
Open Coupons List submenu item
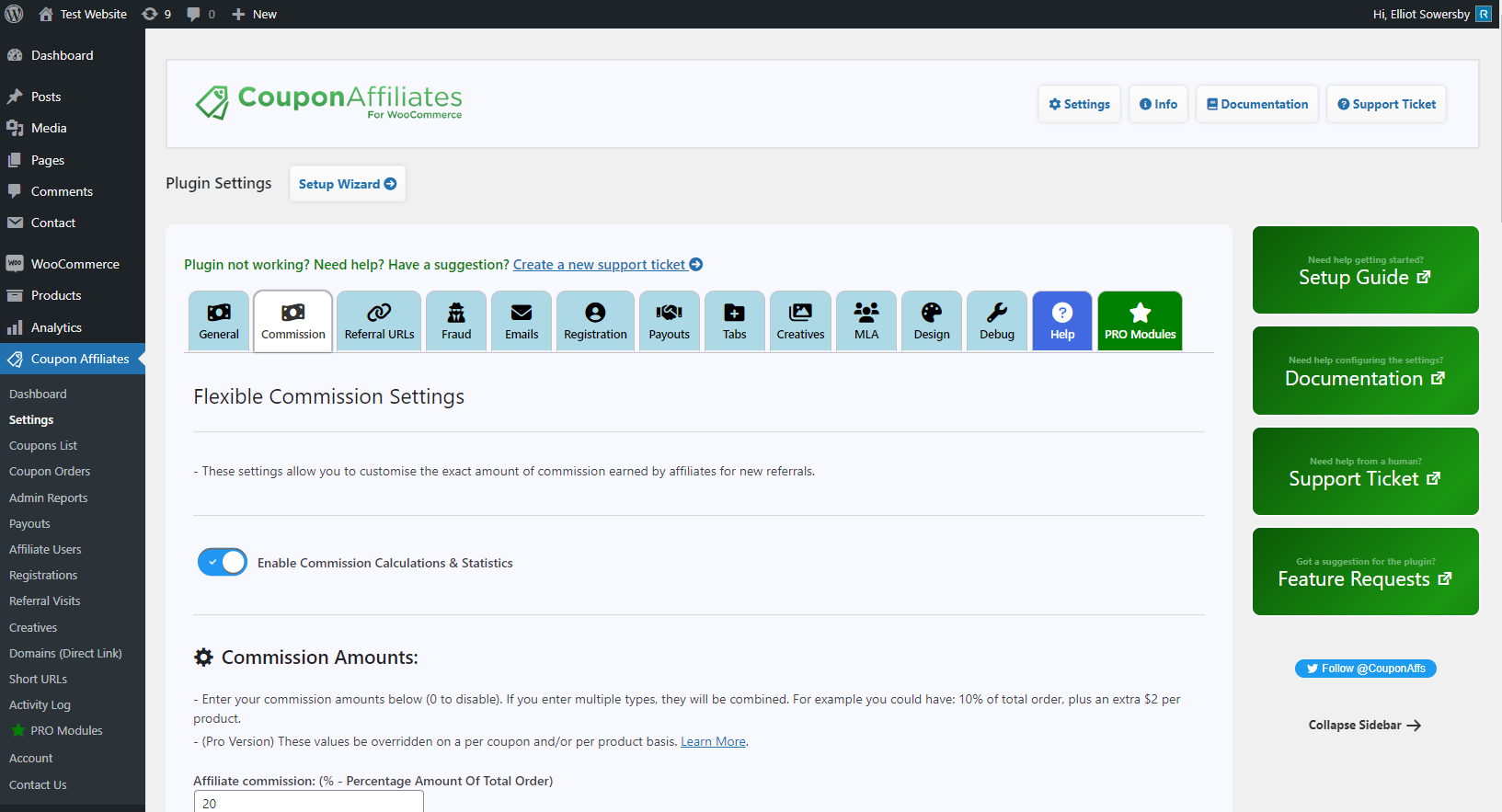click(x=43, y=445)
